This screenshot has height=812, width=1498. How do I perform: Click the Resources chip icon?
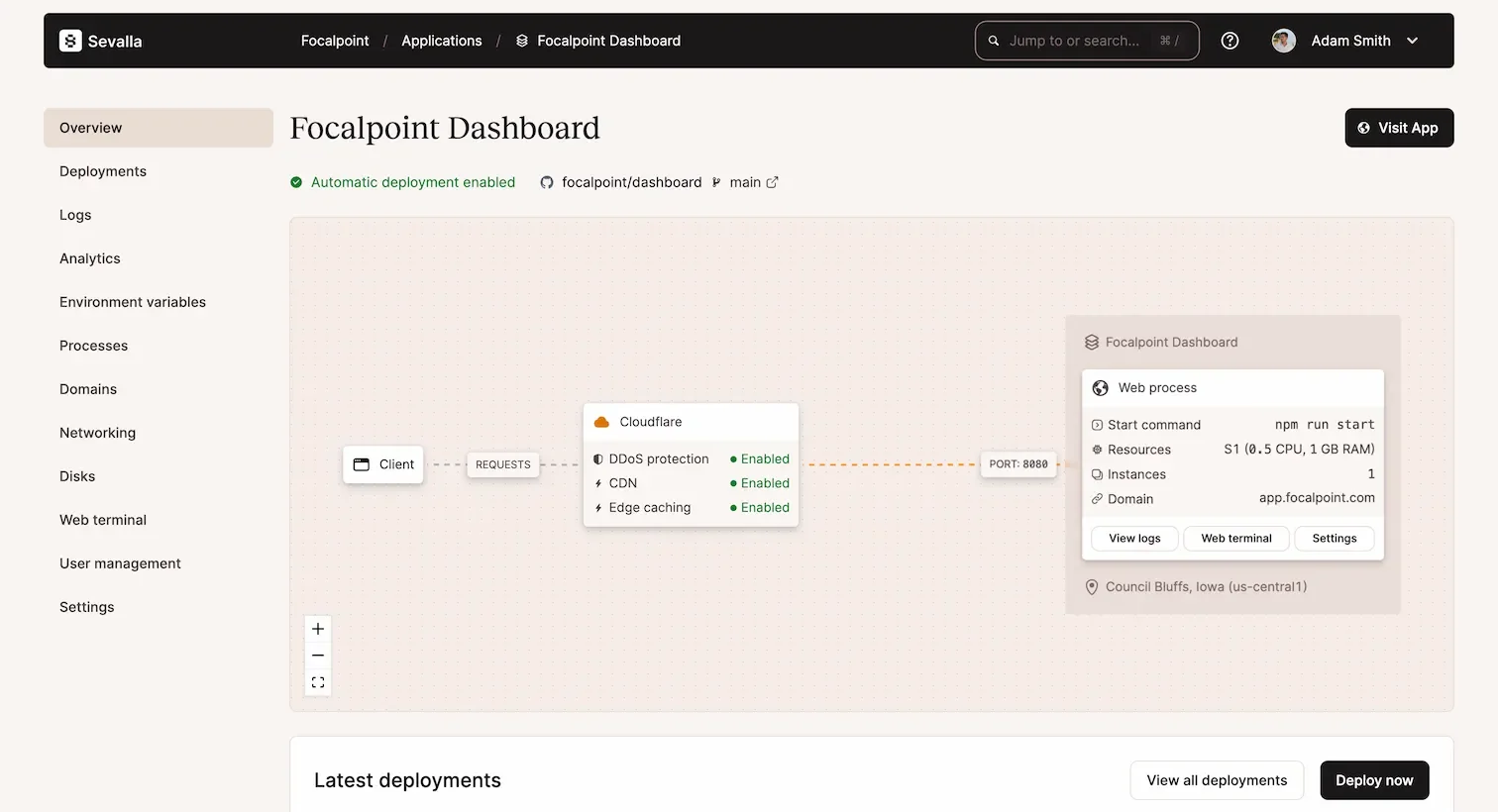coord(1097,450)
